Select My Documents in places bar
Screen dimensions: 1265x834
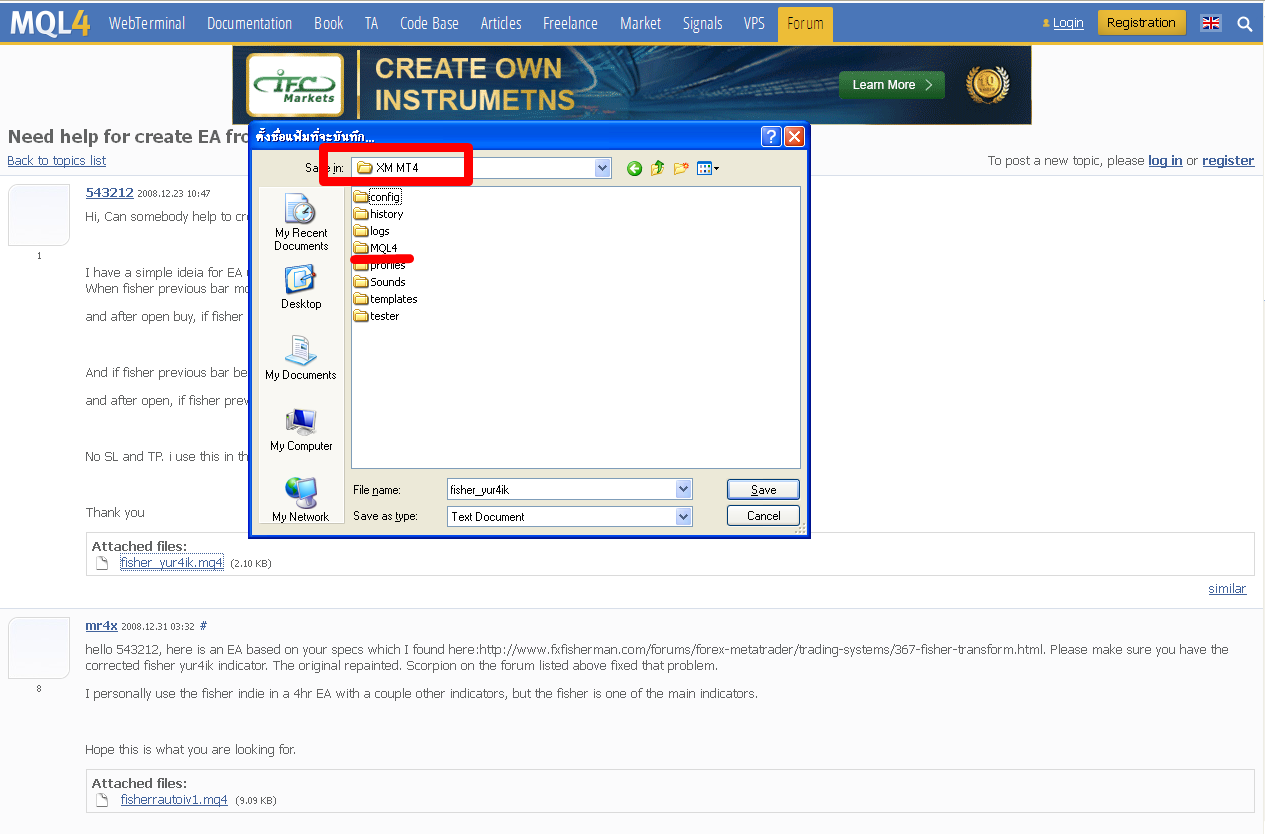click(301, 358)
